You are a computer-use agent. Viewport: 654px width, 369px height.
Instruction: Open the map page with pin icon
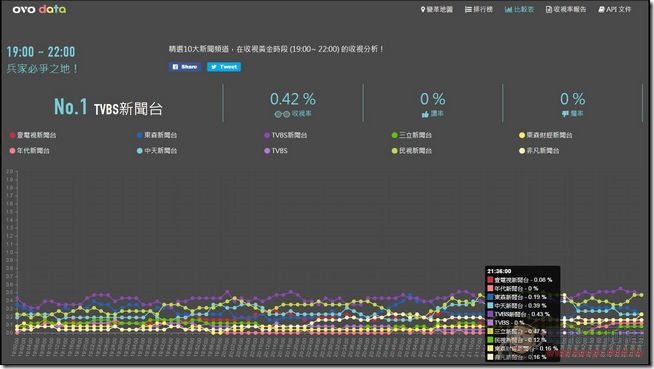tap(436, 9)
